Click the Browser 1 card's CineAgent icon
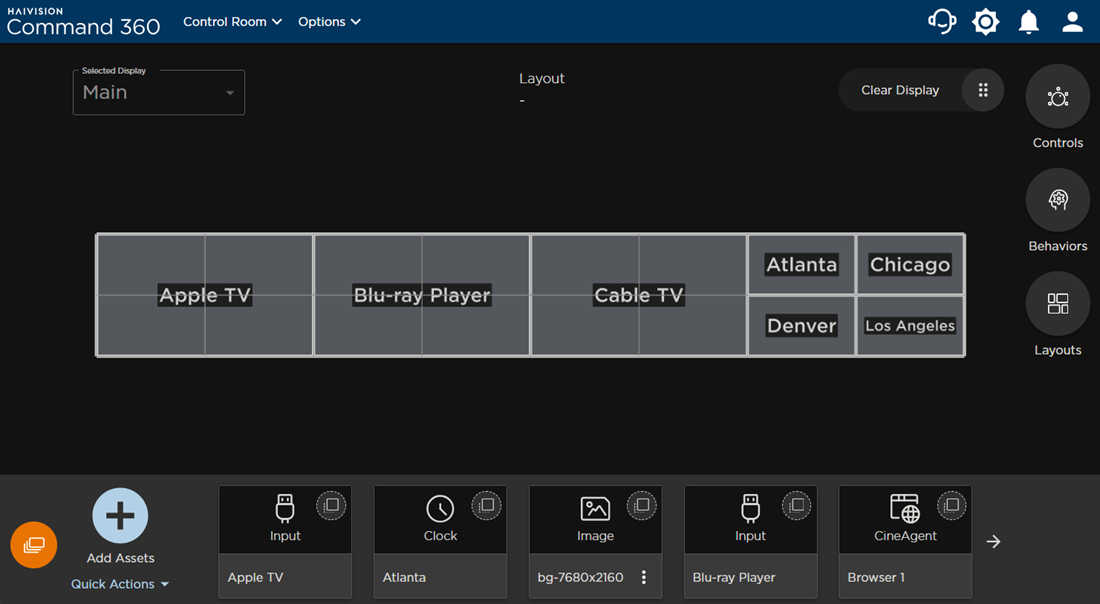 click(x=905, y=509)
